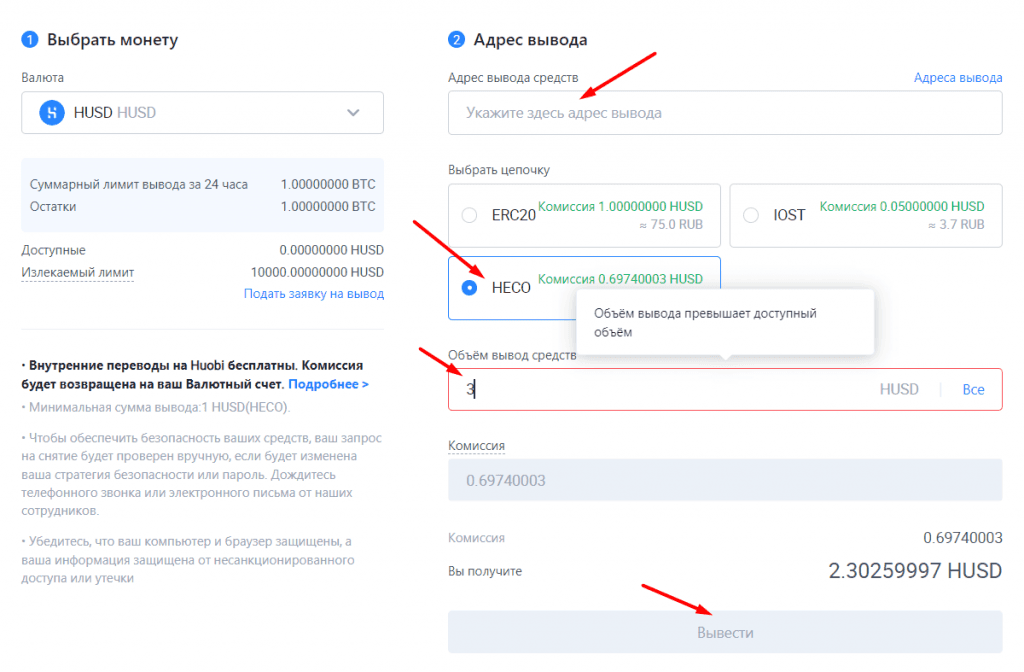The width and height of the screenshot is (1024, 672).
Task: Click the Остатки label
Action: (x=53, y=206)
